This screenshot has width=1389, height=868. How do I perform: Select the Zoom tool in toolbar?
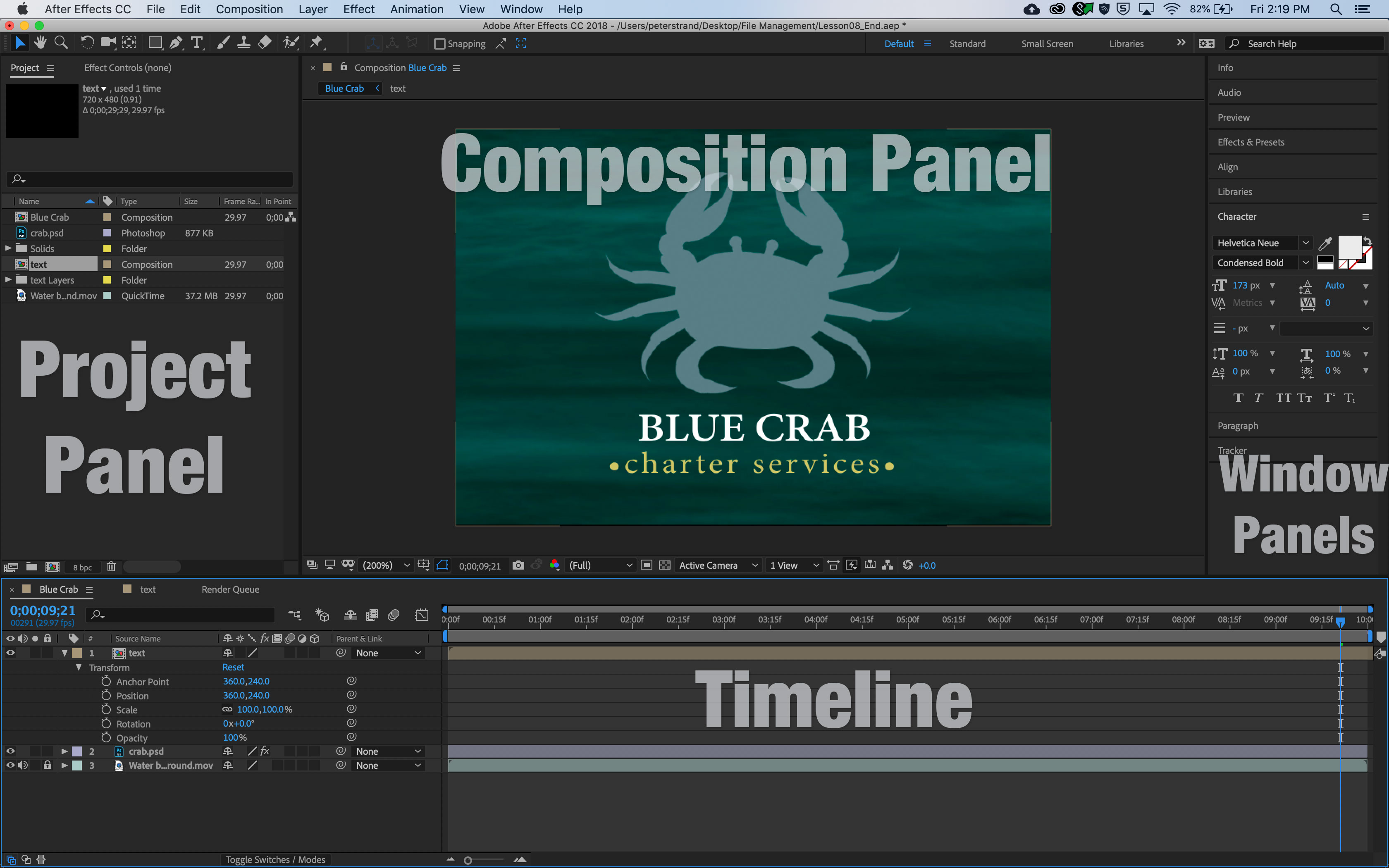click(x=61, y=43)
